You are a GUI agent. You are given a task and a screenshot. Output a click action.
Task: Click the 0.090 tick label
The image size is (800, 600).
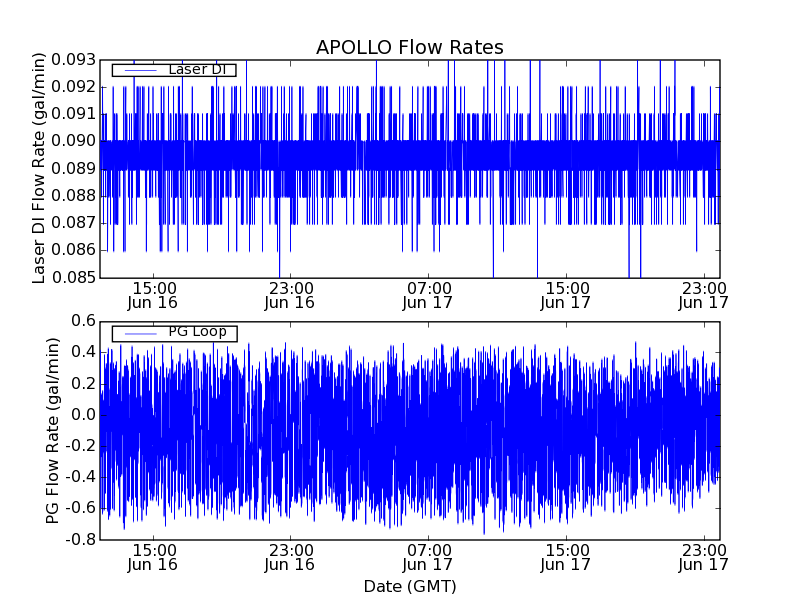point(73,141)
